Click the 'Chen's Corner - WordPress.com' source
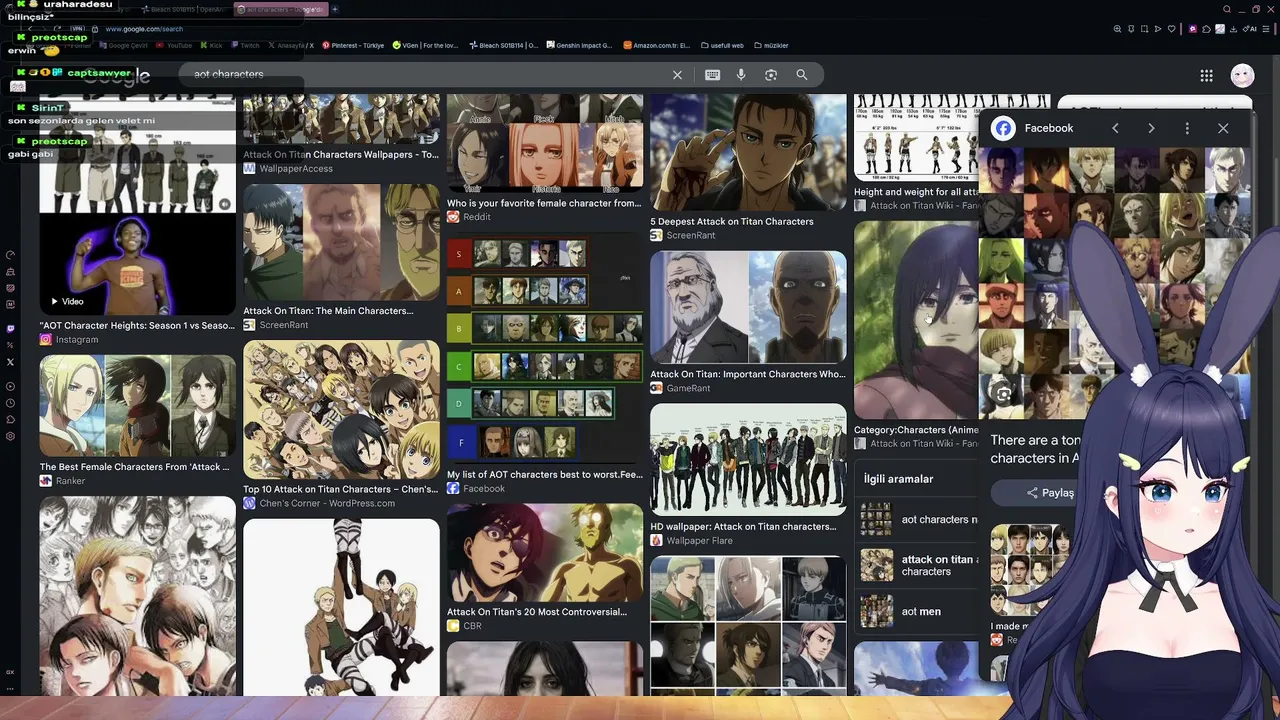 [x=327, y=503]
